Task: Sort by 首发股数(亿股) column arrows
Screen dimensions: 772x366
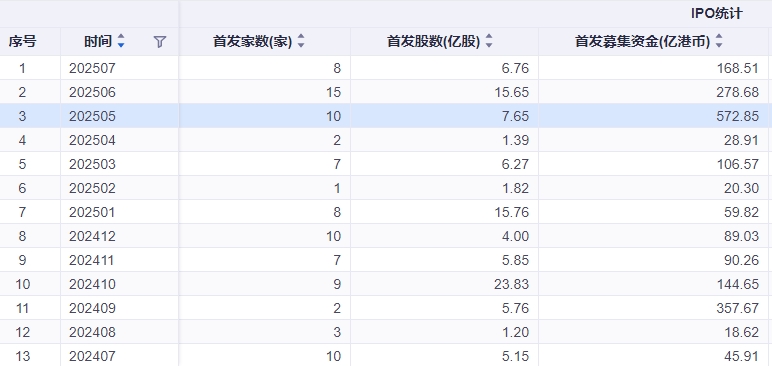Action: (488, 41)
